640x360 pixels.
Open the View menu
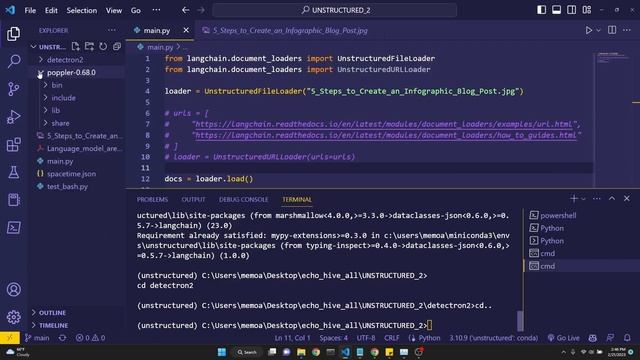pos(113,10)
